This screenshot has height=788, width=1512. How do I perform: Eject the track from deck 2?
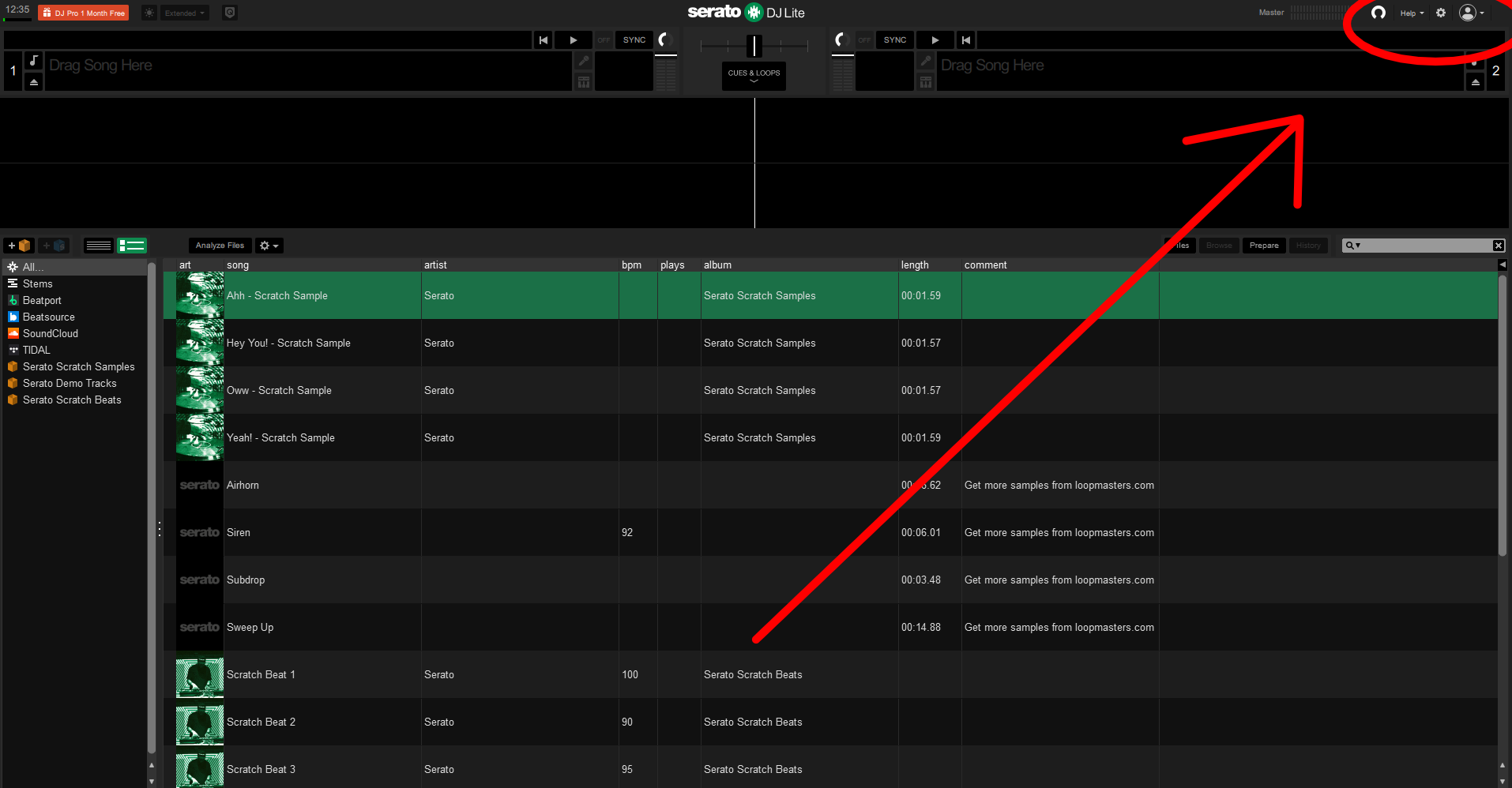[x=1475, y=82]
